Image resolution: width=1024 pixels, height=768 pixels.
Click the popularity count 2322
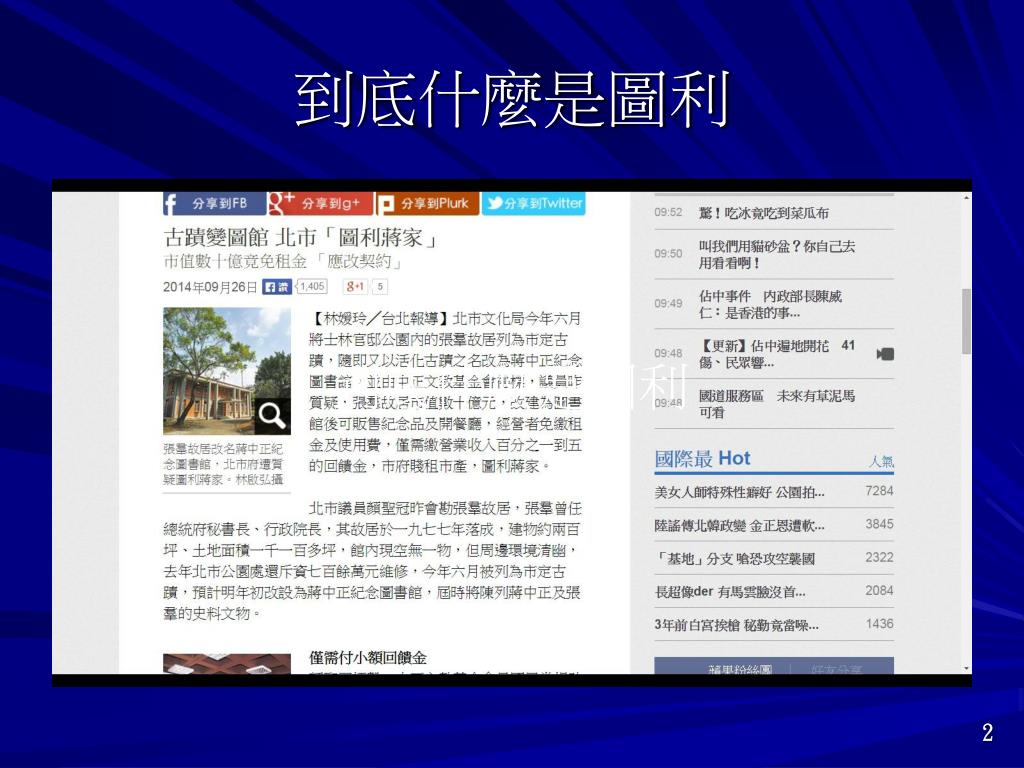click(x=879, y=558)
